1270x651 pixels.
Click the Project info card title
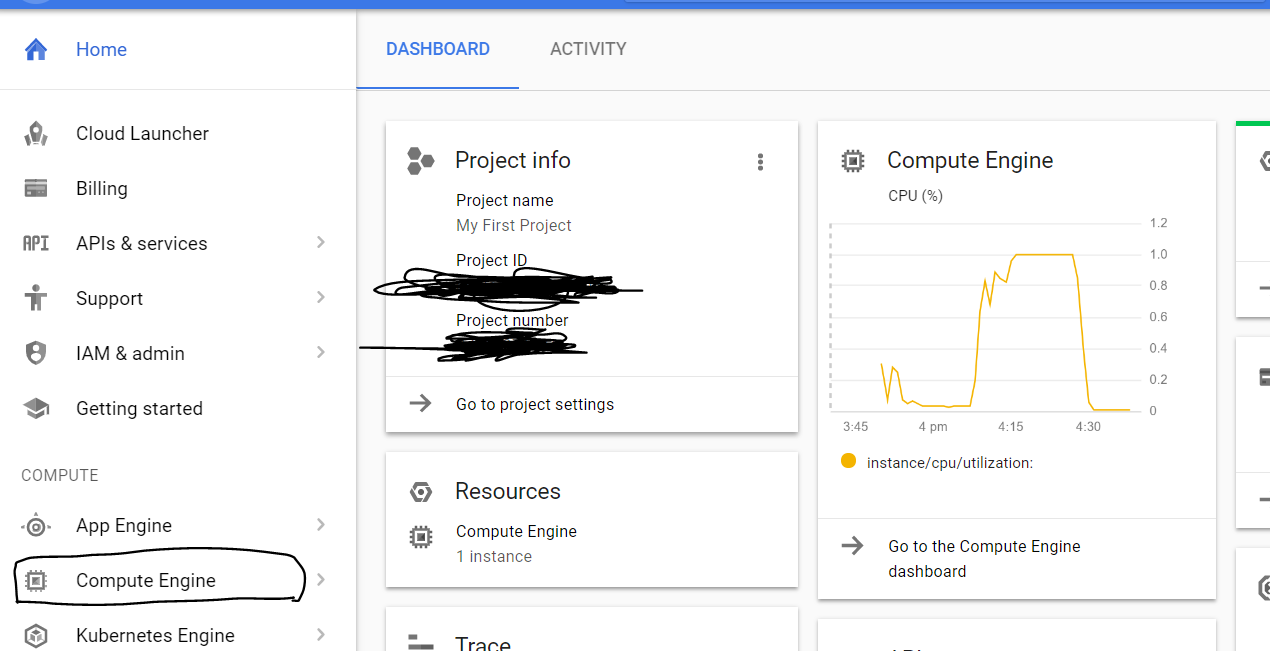click(x=513, y=160)
